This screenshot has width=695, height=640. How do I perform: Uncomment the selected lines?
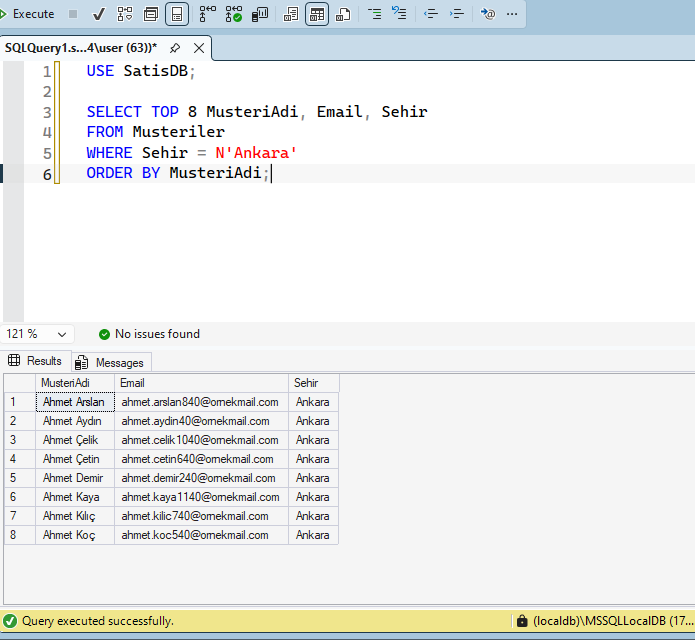[399, 13]
